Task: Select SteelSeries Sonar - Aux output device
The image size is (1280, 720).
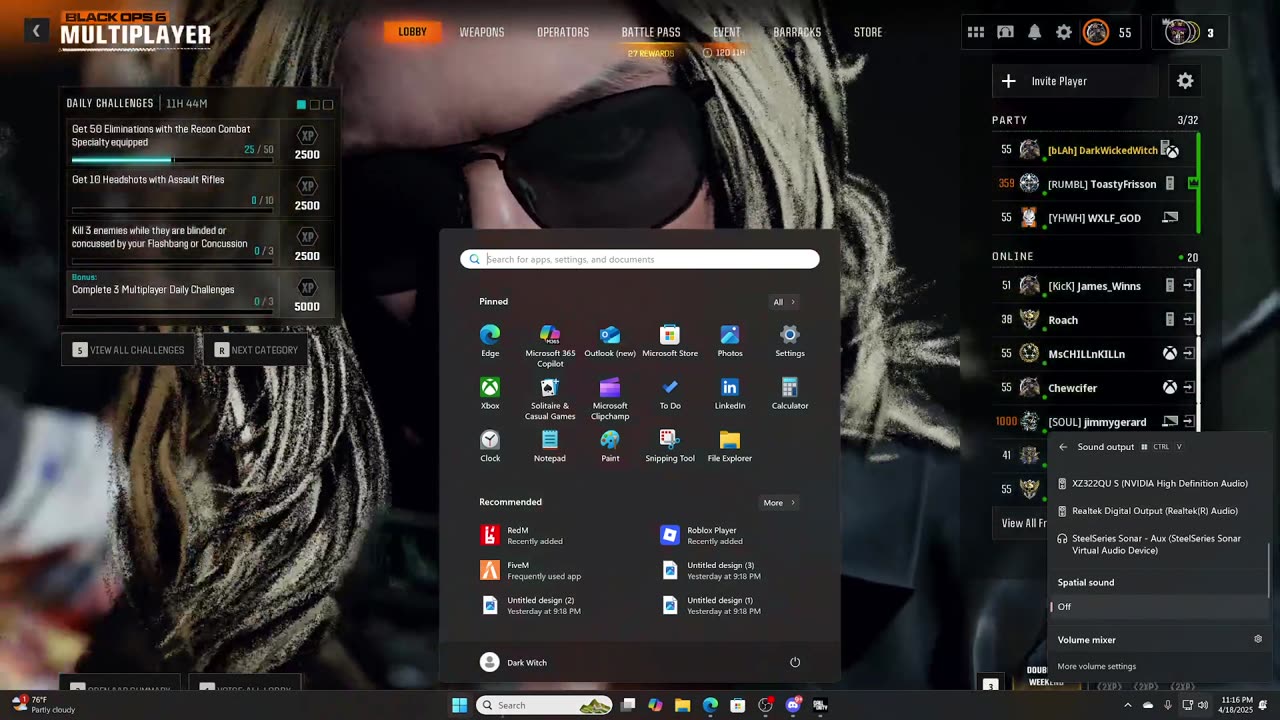Action: (1158, 544)
